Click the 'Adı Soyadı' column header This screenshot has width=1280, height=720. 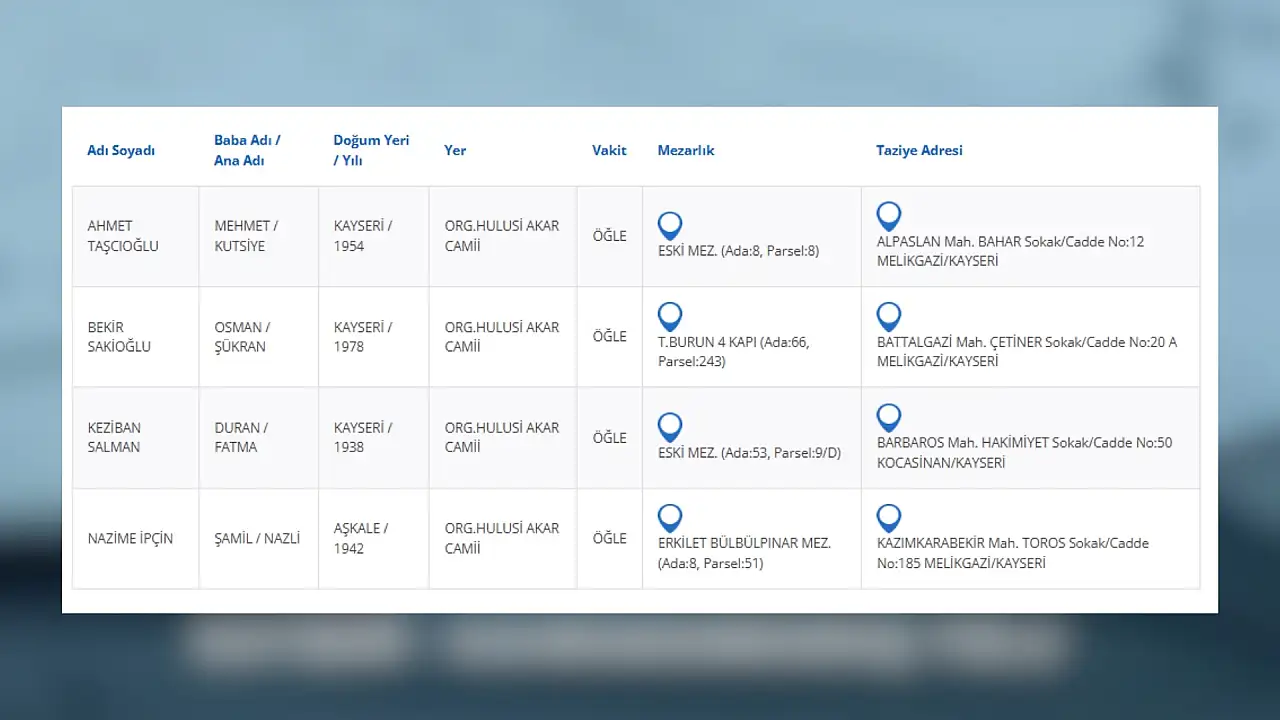click(x=121, y=150)
